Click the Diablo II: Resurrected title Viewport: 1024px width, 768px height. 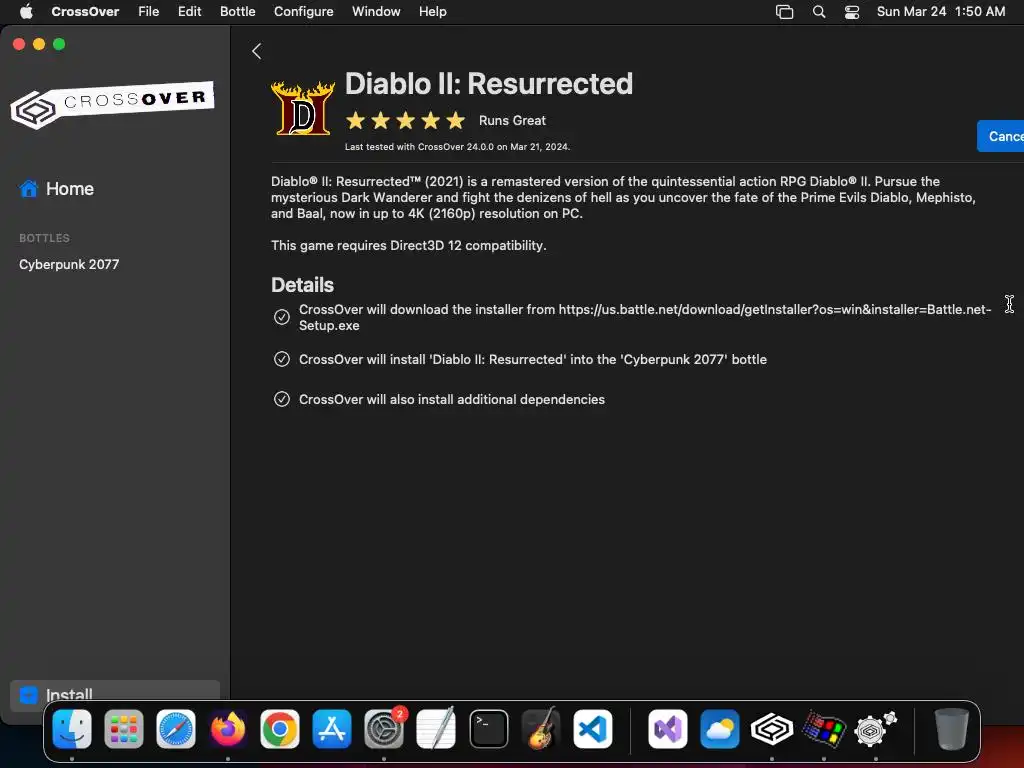pos(489,84)
